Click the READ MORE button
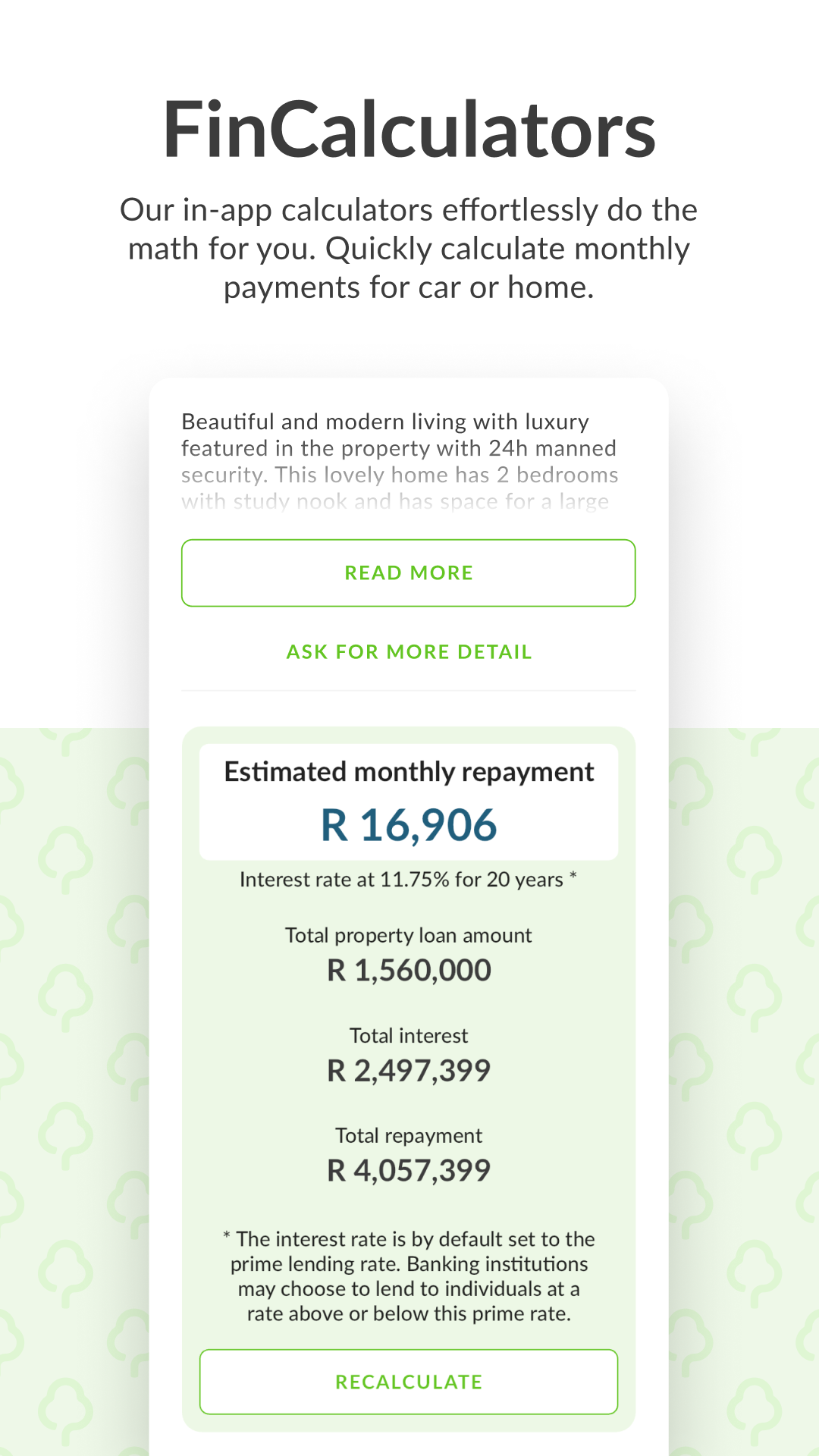 click(408, 573)
